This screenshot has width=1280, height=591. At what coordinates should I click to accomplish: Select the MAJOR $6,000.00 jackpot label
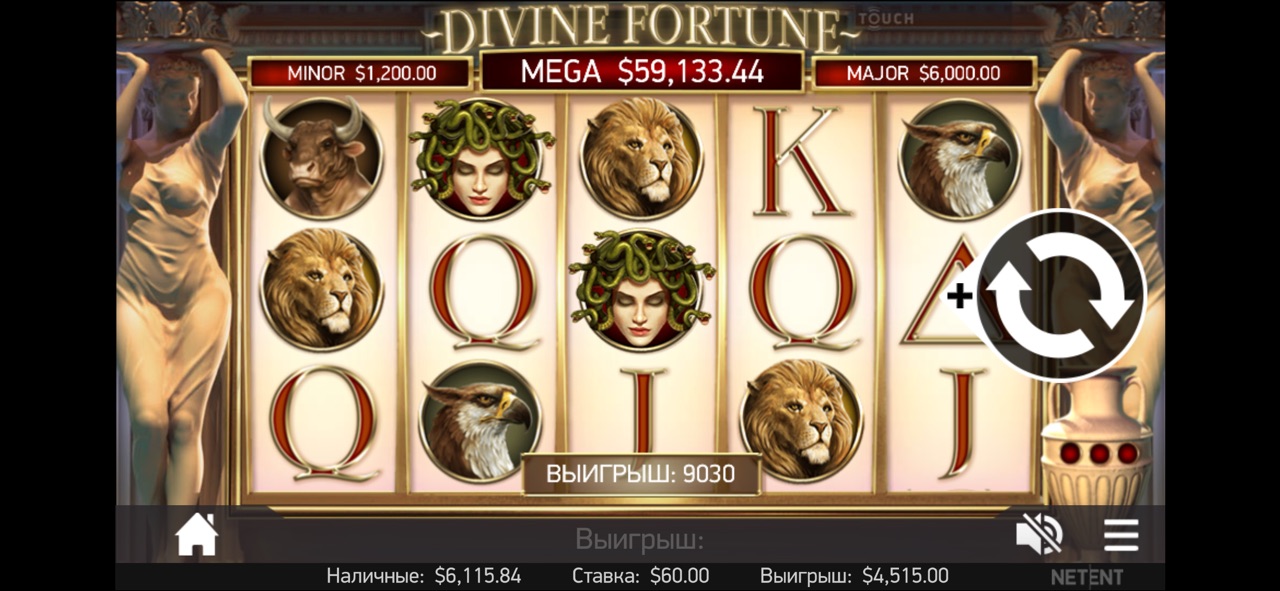[924, 73]
